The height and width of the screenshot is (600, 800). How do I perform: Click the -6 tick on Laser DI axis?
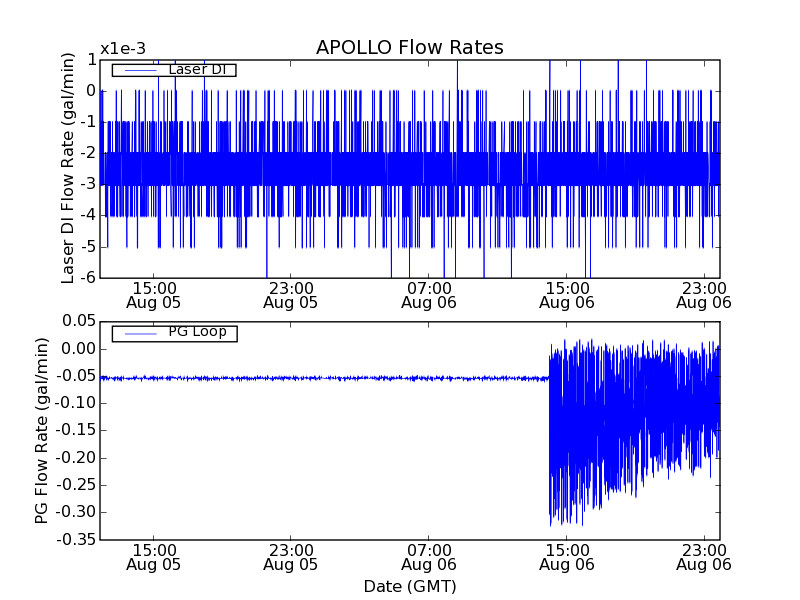(x=88, y=277)
